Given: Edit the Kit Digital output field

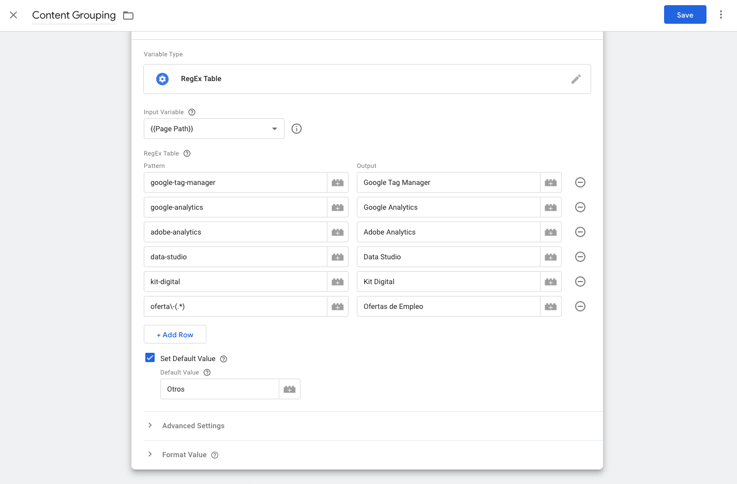Looking at the screenshot, I should click(448, 282).
